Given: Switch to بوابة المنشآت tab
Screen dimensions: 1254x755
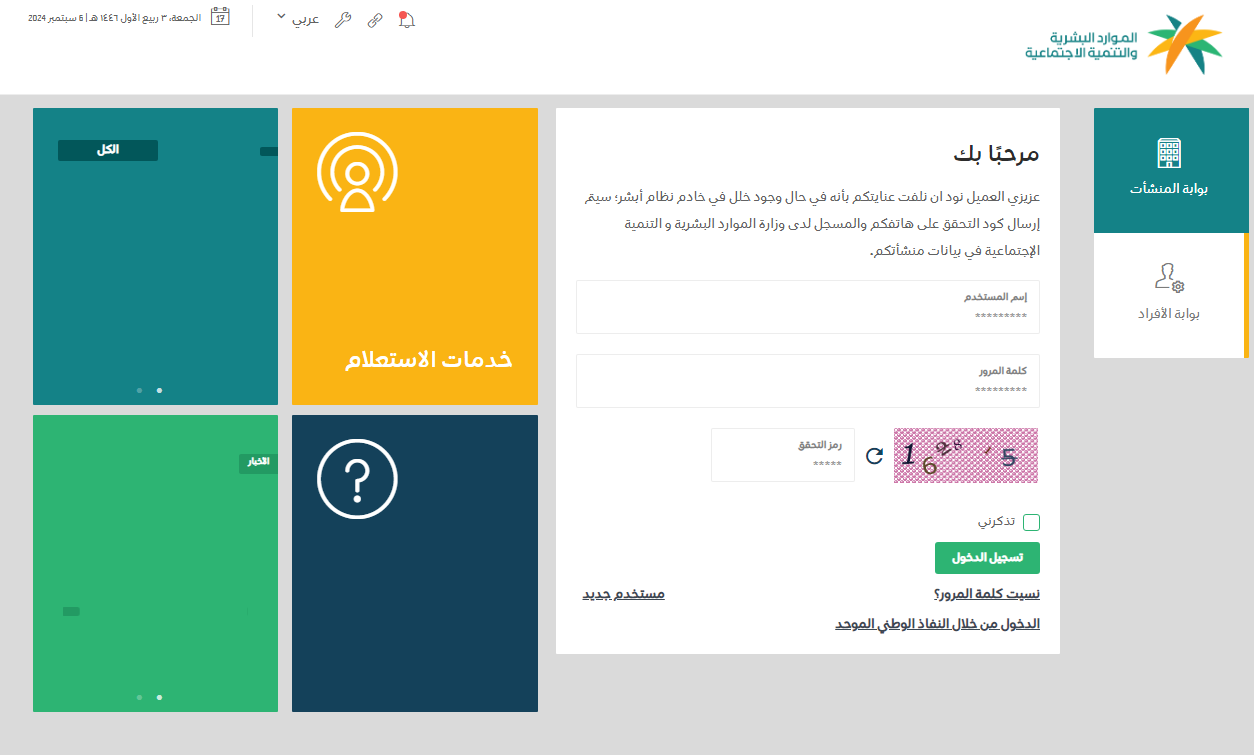Looking at the screenshot, I should [x=1169, y=170].
